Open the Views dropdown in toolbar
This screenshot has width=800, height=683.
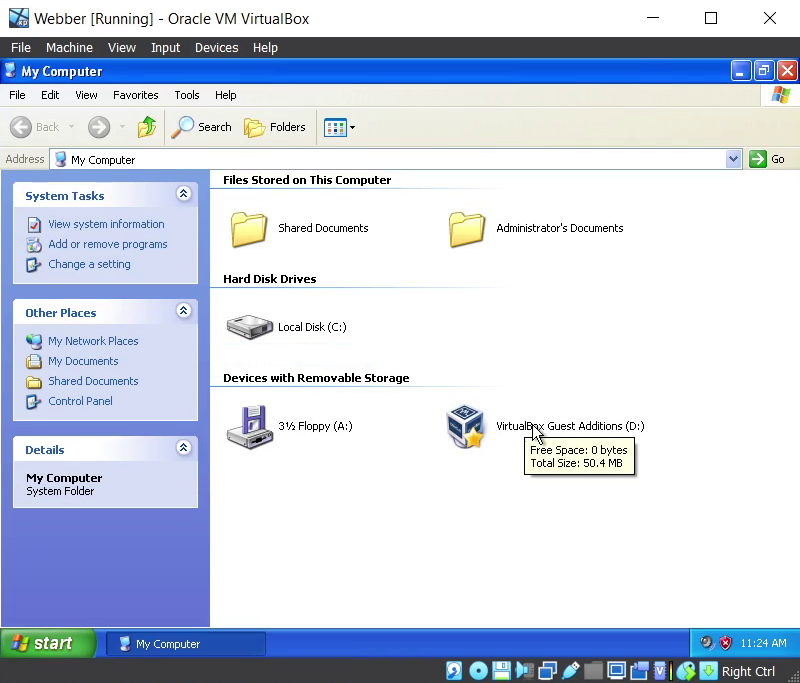[340, 127]
